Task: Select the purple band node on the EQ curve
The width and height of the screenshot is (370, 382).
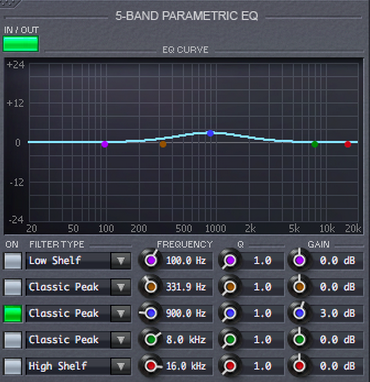Action: point(105,144)
